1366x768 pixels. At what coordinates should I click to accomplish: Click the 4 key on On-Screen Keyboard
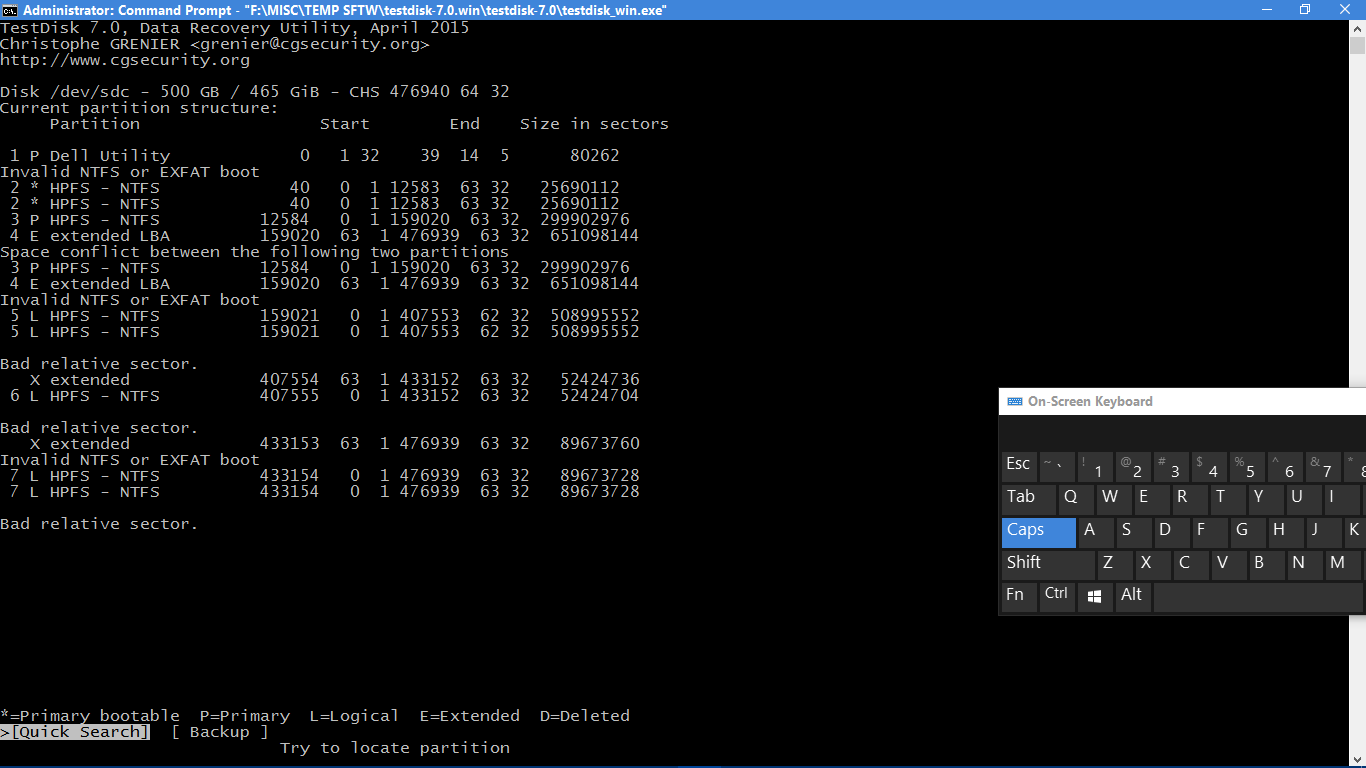click(1209, 467)
